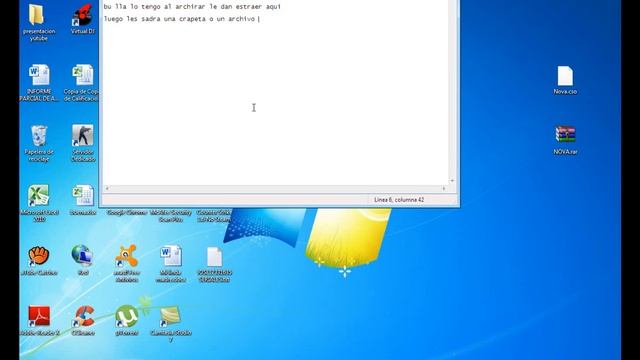The width and height of the screenshot is (640, 360).
Task: Click the Notepad horizontal scrollbar track
Action: [276, 189]
